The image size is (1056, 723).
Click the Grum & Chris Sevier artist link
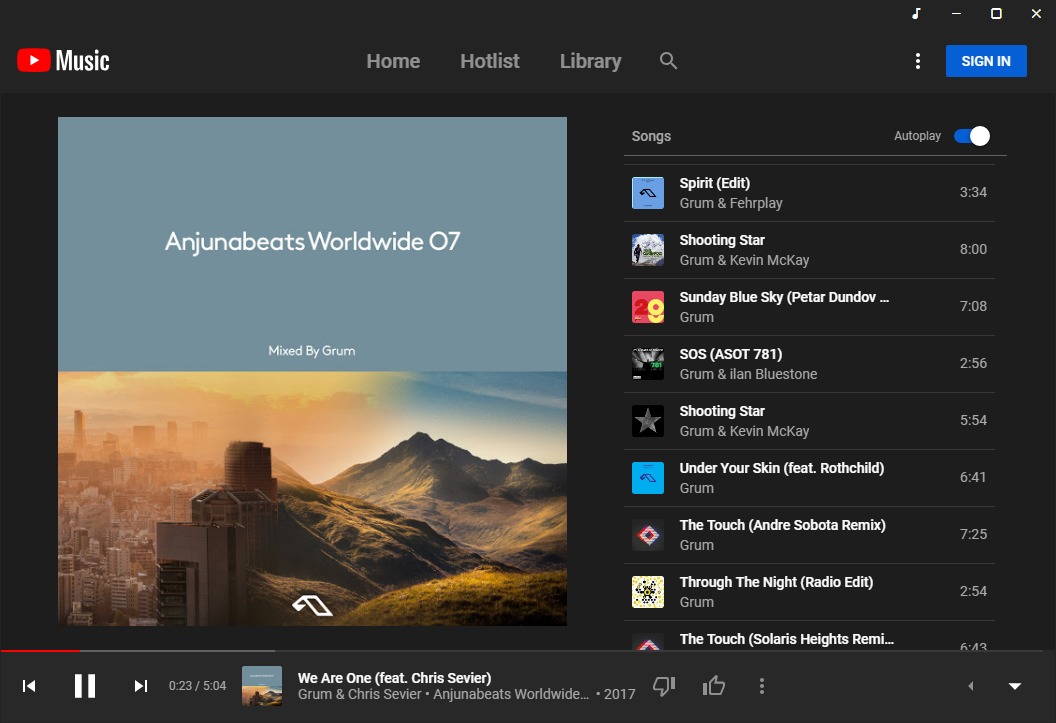pos(360,694)
